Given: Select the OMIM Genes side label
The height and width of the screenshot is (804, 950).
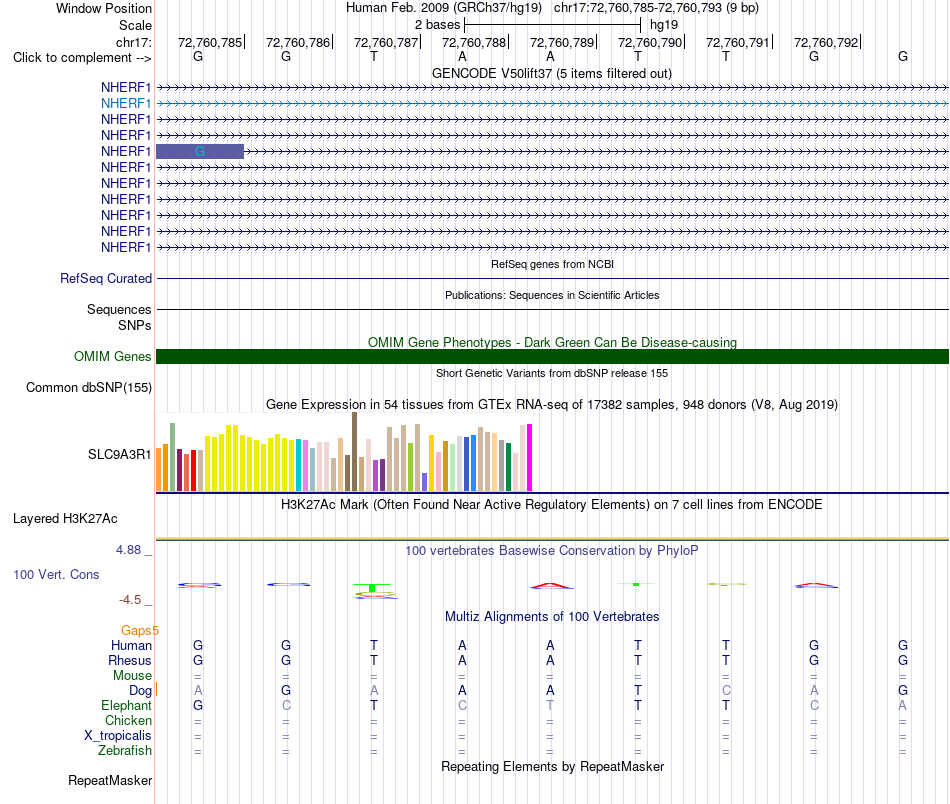Looking at the screenshot, I should pos(113,356).
